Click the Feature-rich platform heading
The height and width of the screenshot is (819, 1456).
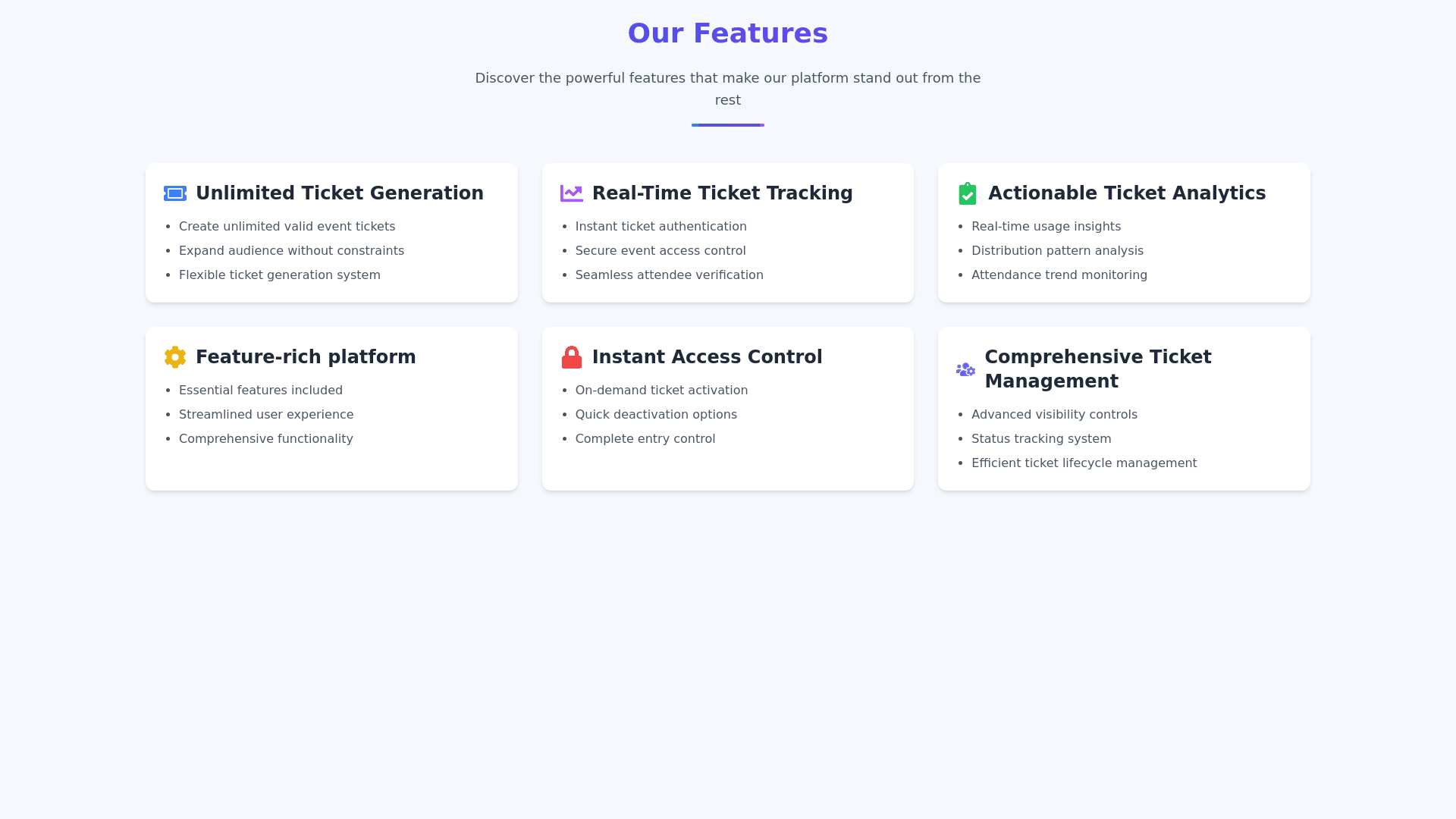coord(306,357)
